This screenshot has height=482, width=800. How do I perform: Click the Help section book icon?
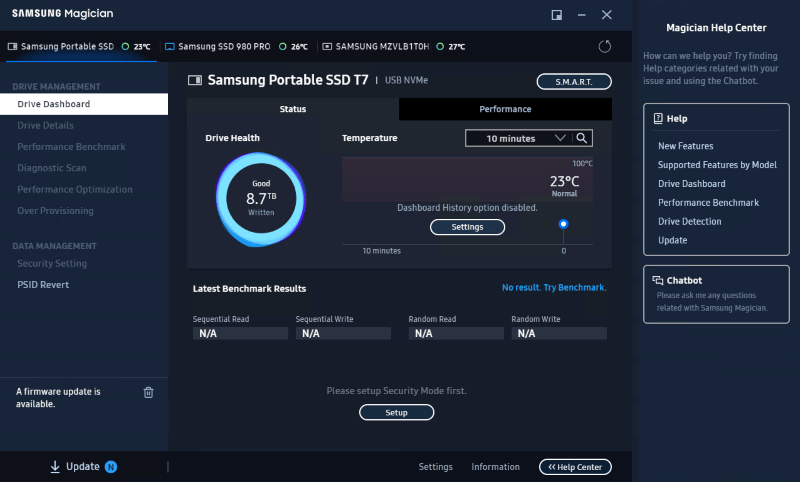pos(658,118)
